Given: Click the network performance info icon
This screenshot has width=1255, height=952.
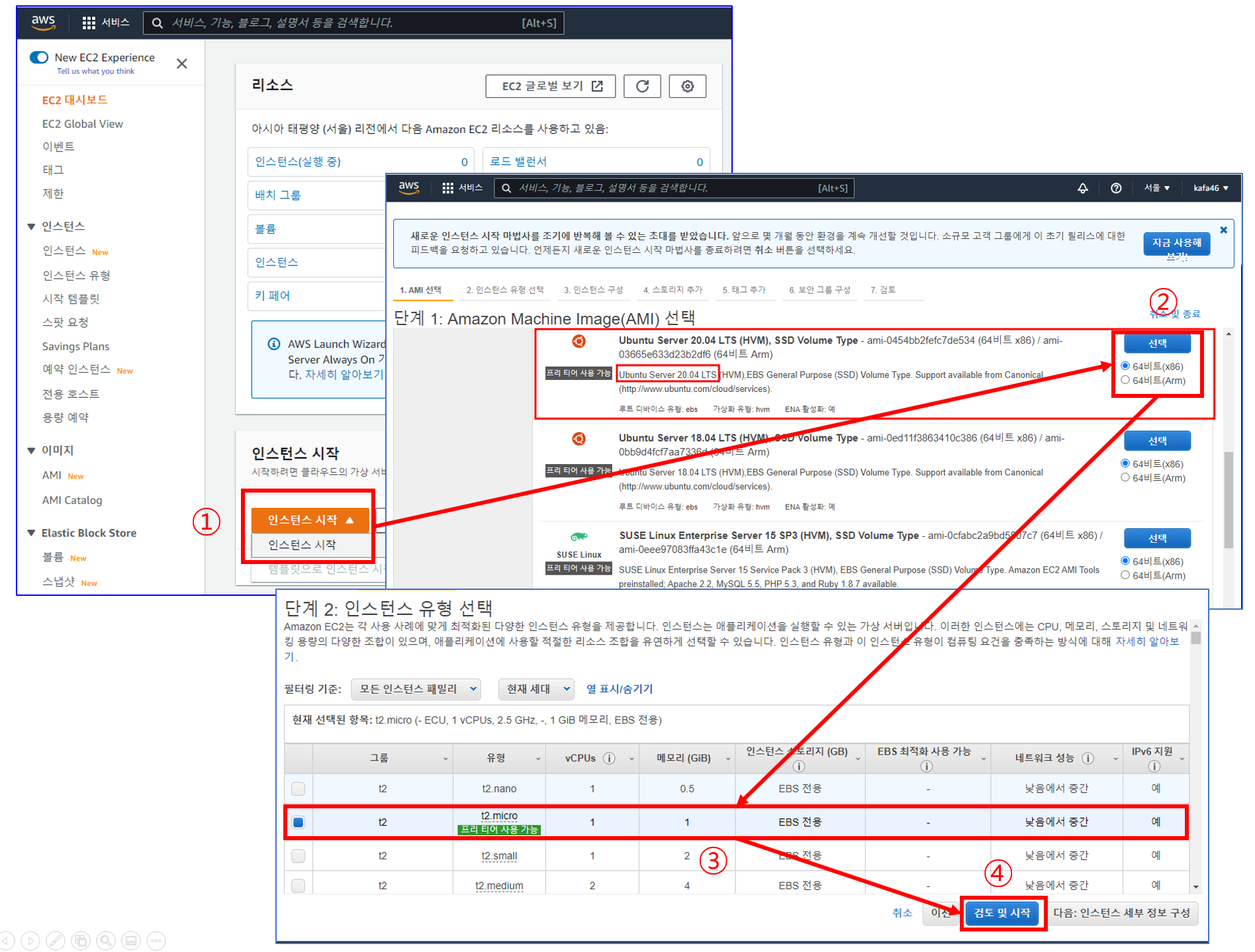Looking at the screenshot, I should point(1088,758).
